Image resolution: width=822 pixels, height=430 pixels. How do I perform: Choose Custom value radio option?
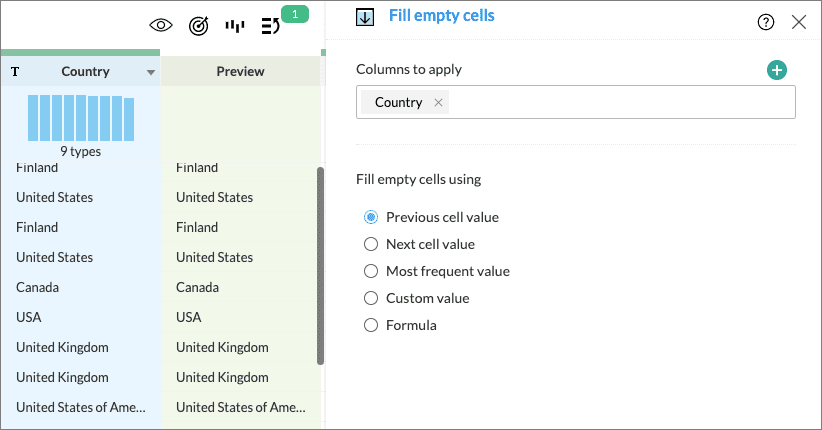[371, 298]
